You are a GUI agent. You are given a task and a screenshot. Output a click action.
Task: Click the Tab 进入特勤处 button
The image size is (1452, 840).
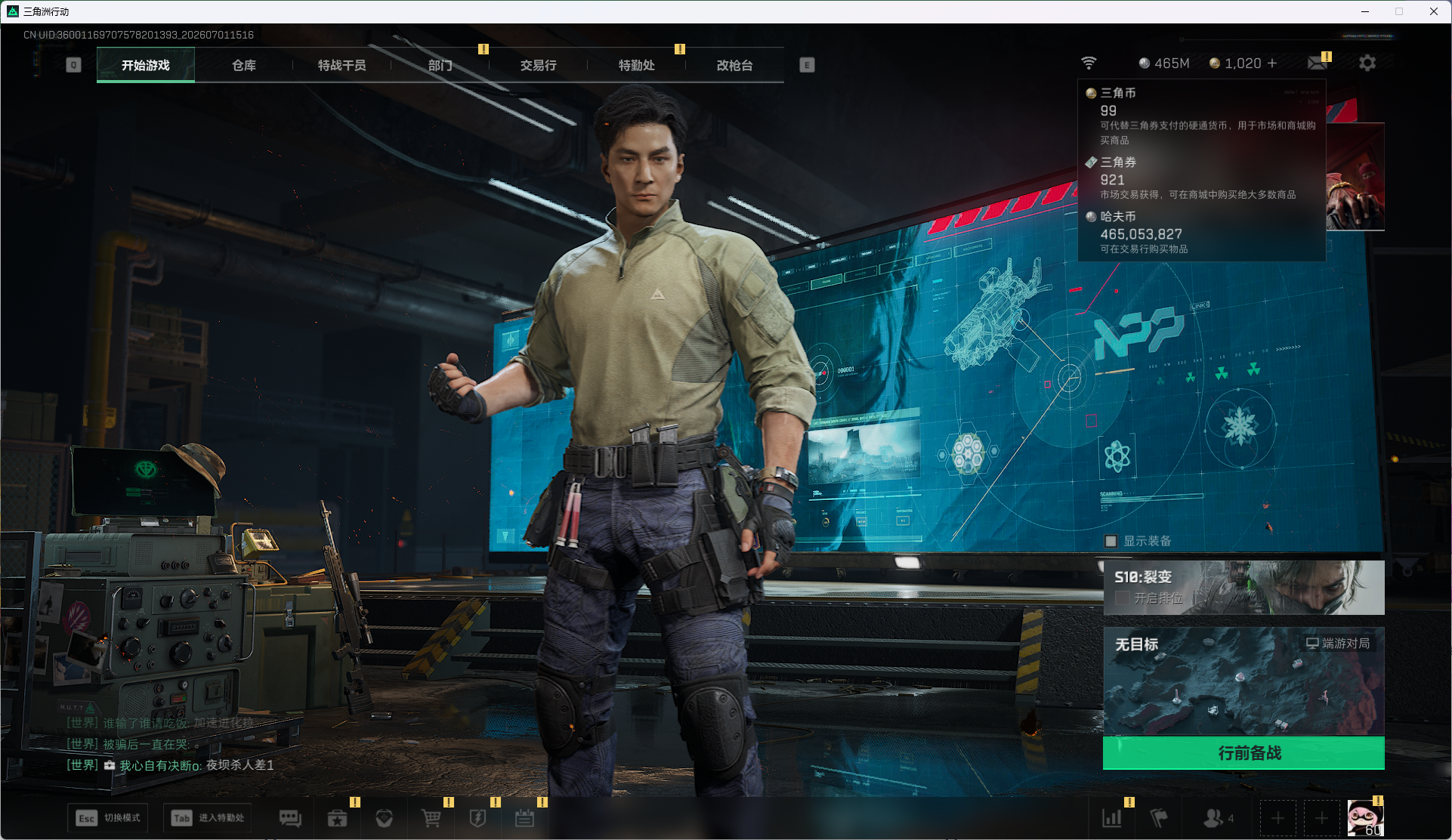tap(208, 818)
